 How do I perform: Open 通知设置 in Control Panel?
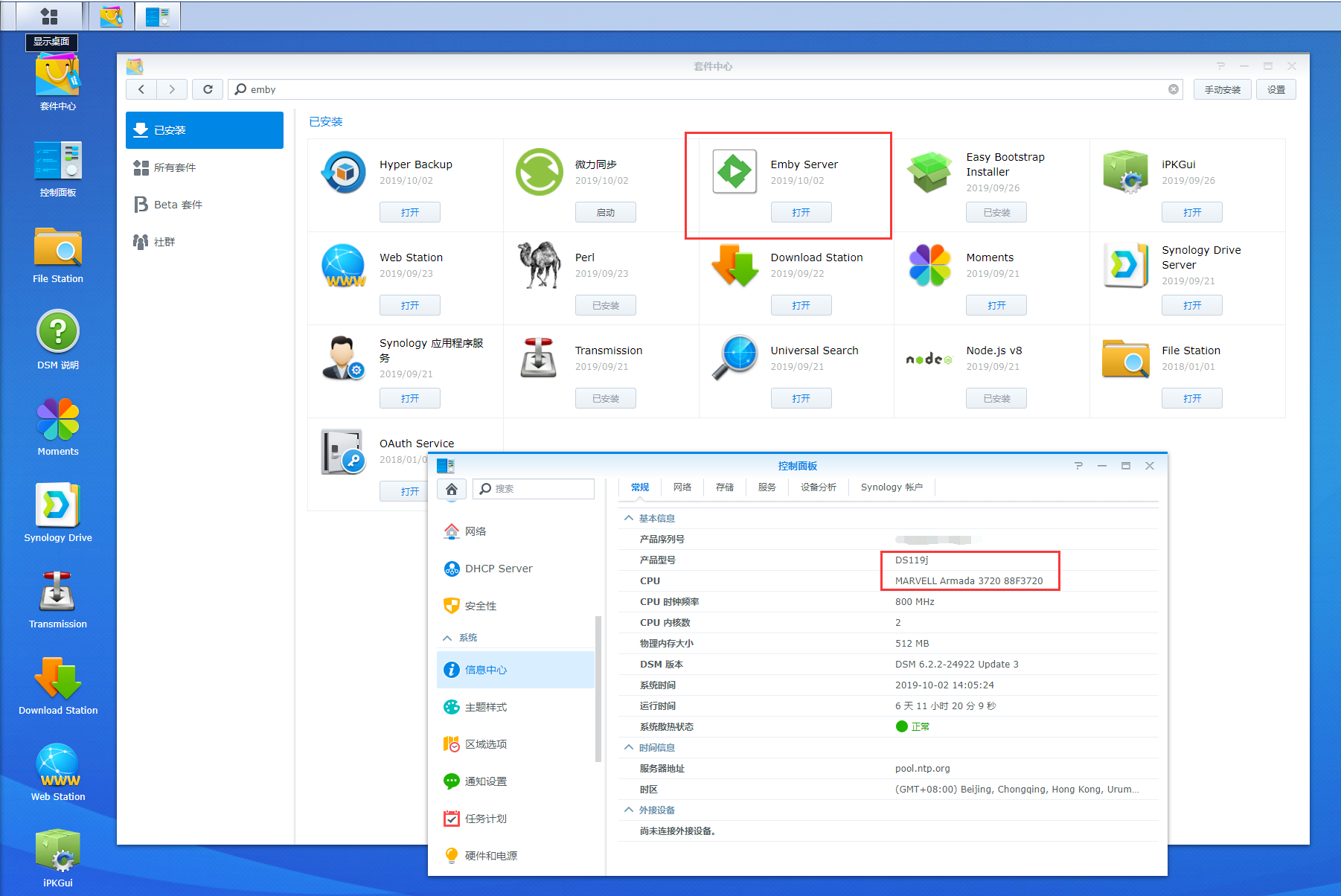pos(516,781)
